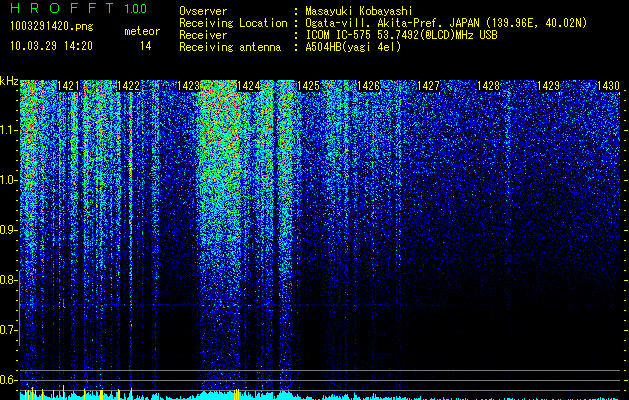This screenshot has height=400, width=629.
Task: Click the meteor label text
Action: (x=142, y=31)
